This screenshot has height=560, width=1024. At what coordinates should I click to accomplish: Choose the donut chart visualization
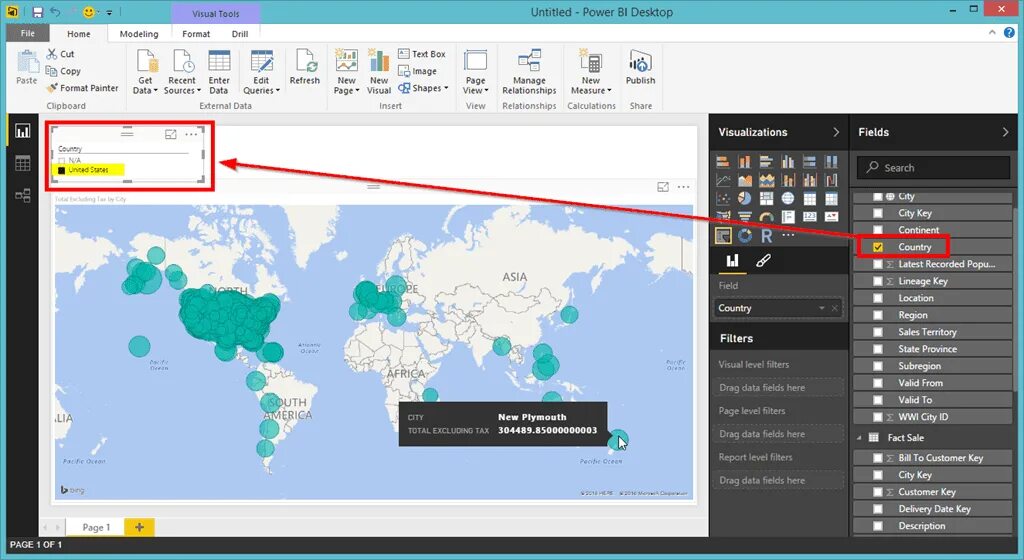pyautogui.click(x=744, y=236)
